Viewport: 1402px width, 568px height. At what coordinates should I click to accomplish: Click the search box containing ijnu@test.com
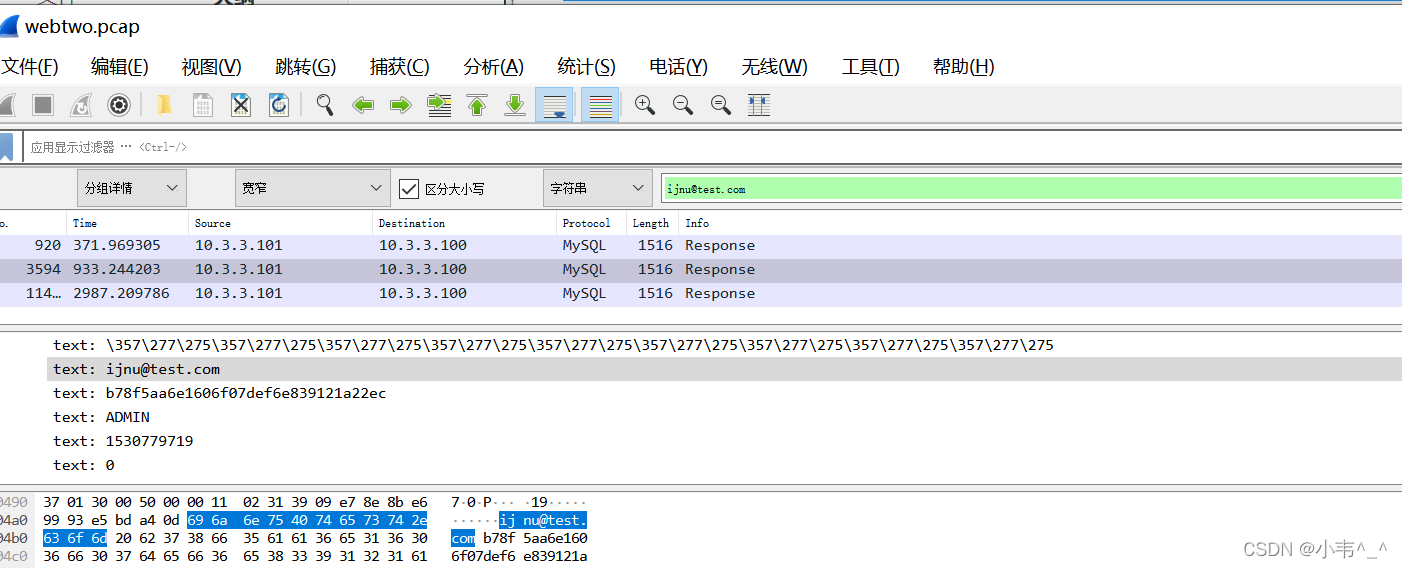pos(1031,188)
